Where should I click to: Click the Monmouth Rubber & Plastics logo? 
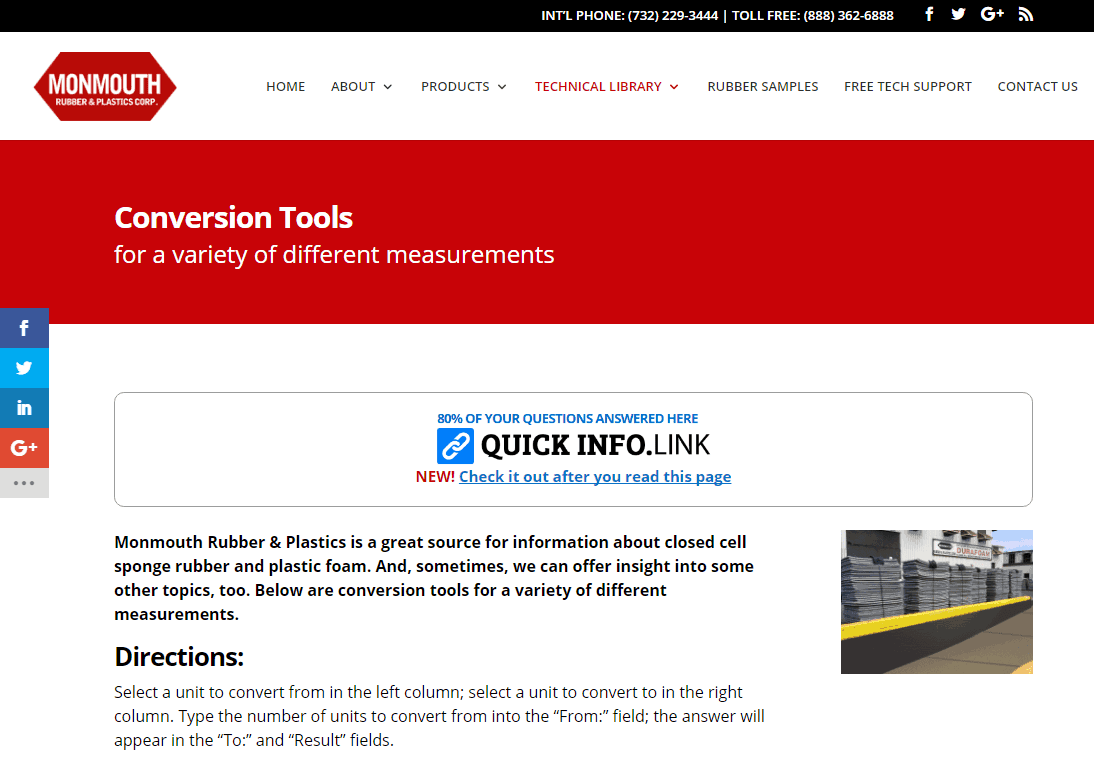[x=104, y=86]
